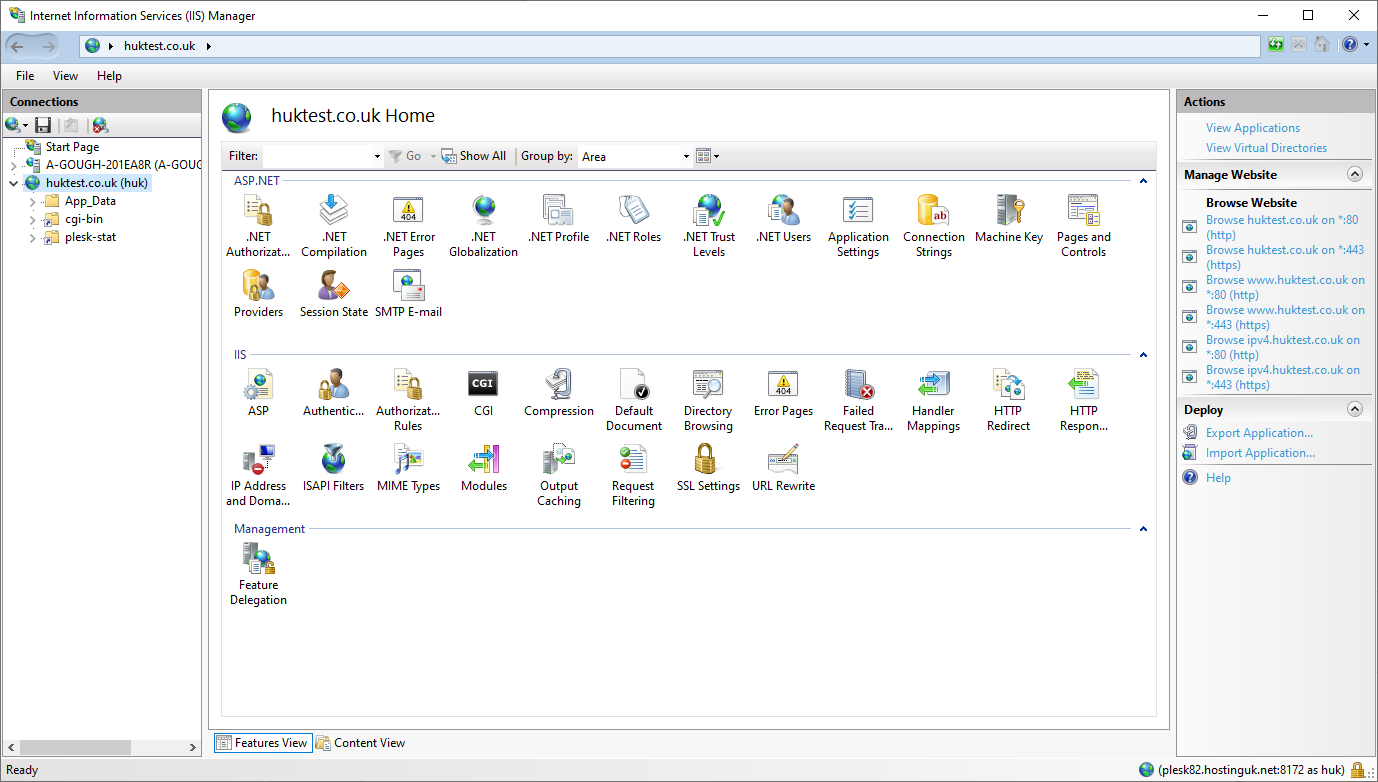Image resolution: width=1378 pixels, height=782 pixels.
Task: Open the SMTP E-mail feature
Action: (x=409, y=294)
